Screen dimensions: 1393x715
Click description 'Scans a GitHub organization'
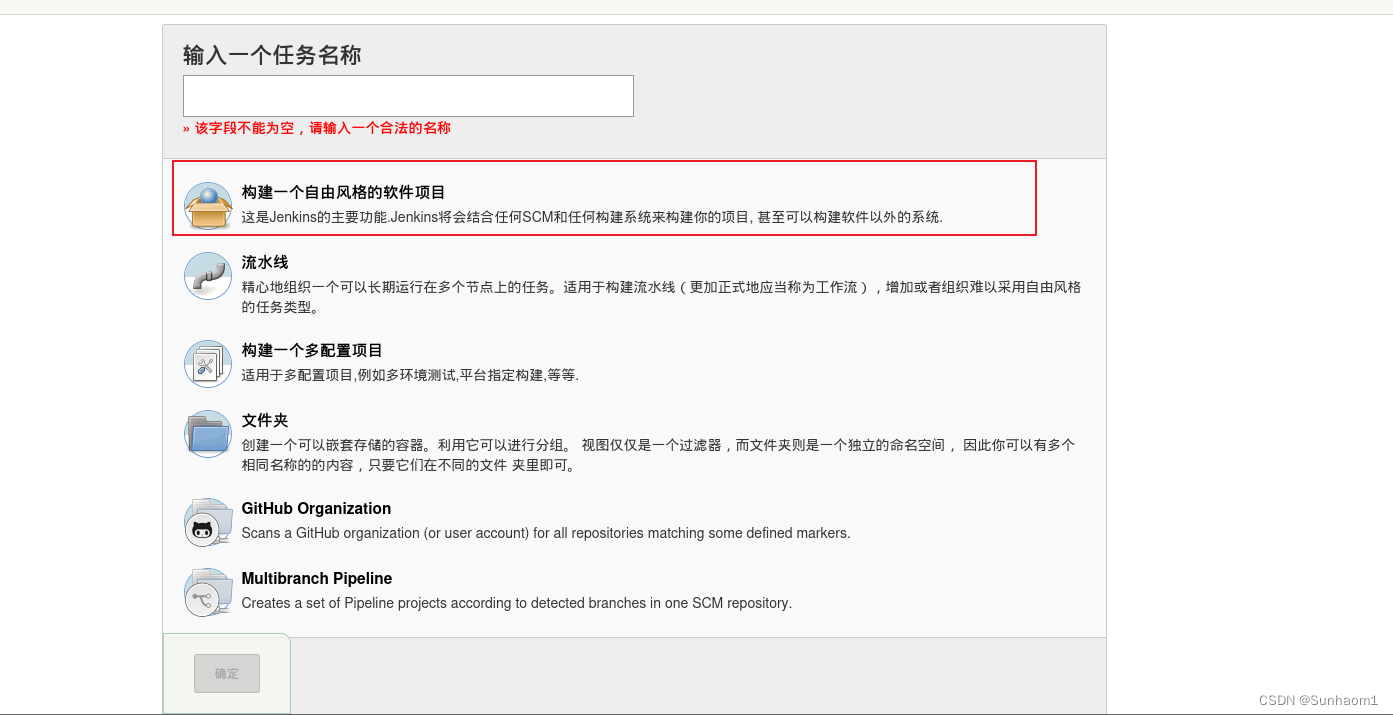pyautogui.click(x=546, y=533)
